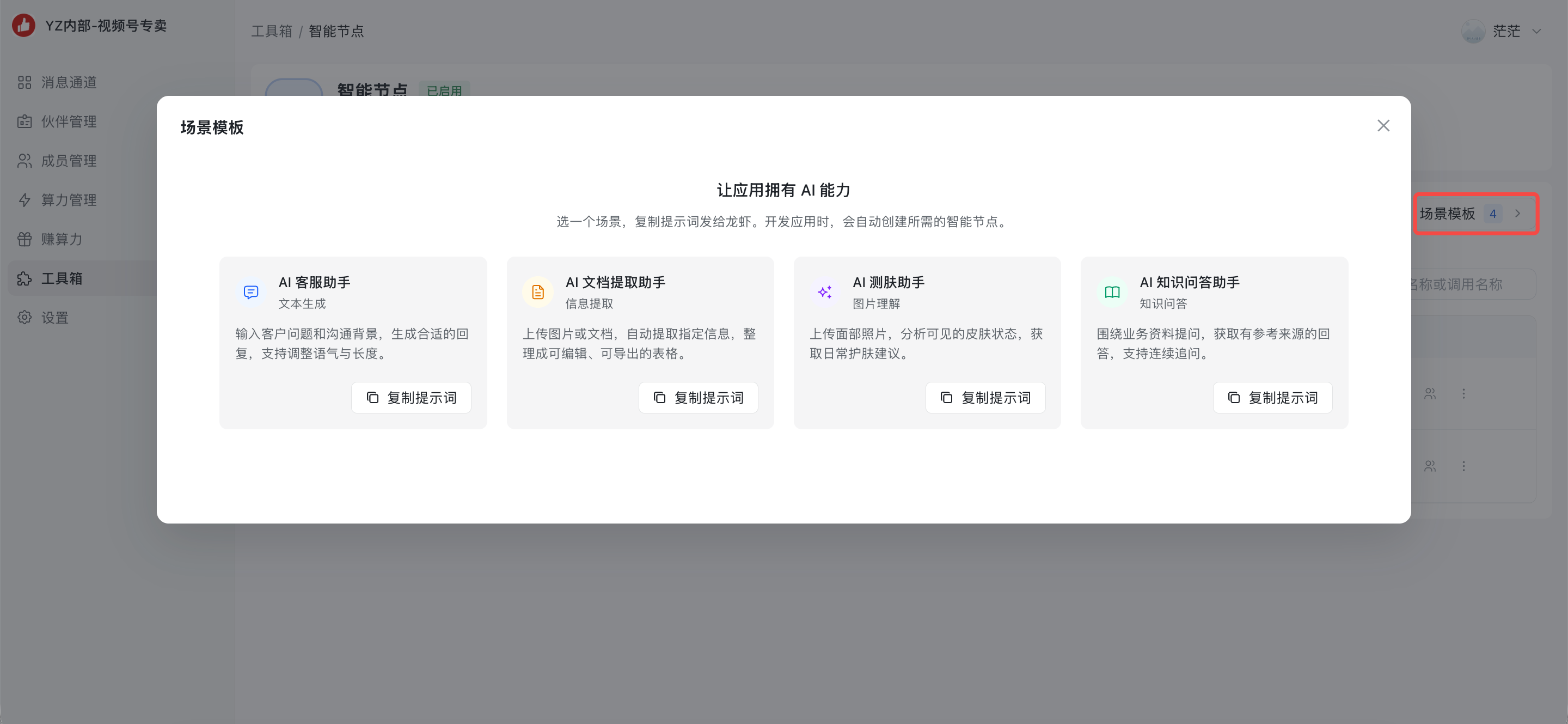Click the YZ内部 thumbs-up logo
Image resolution: width=1568 pixels, height=724 pixels.
(24, 26)
